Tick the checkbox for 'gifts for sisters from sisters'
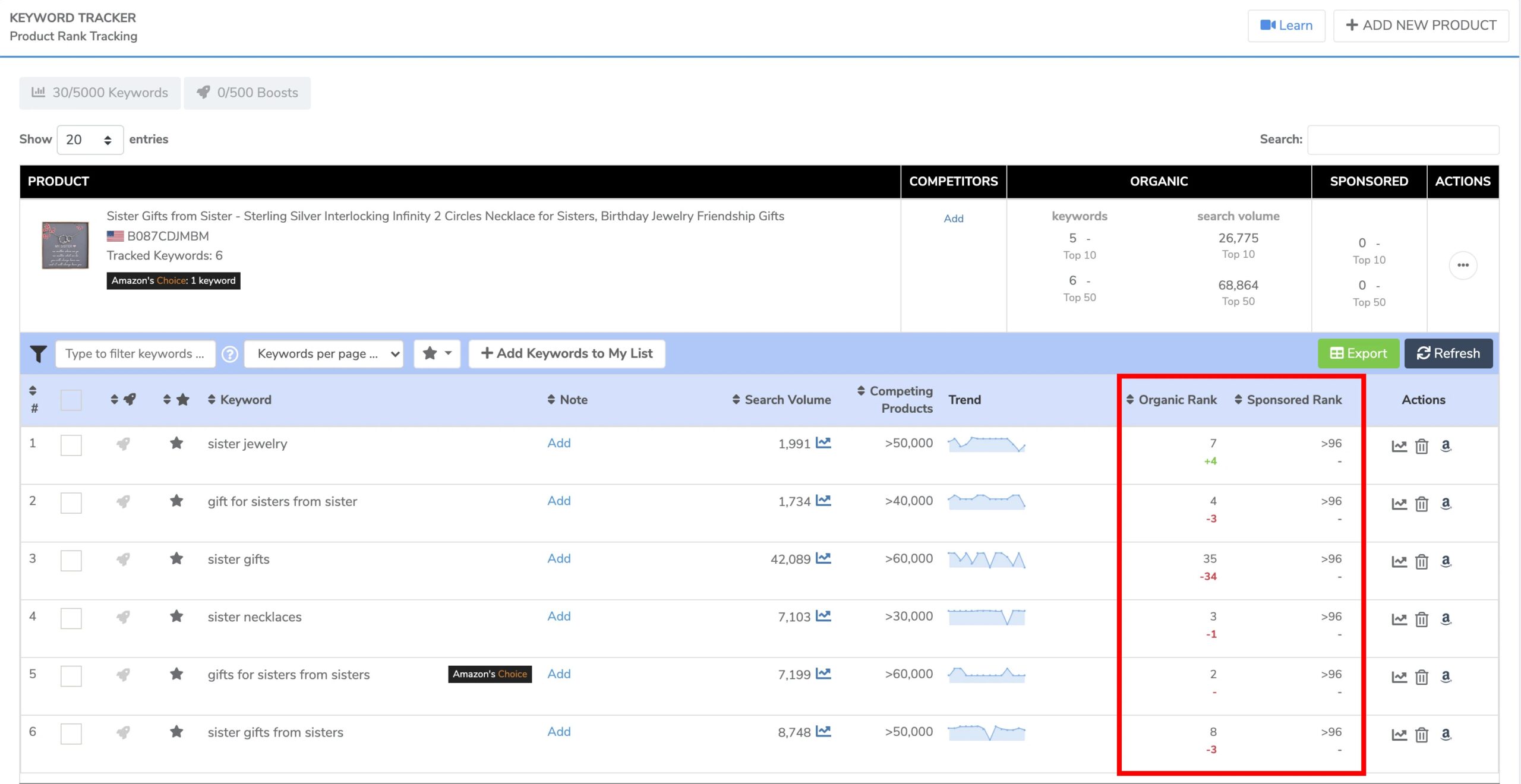The width and height of the screenshot is (1521, 784). coord(71,675)
